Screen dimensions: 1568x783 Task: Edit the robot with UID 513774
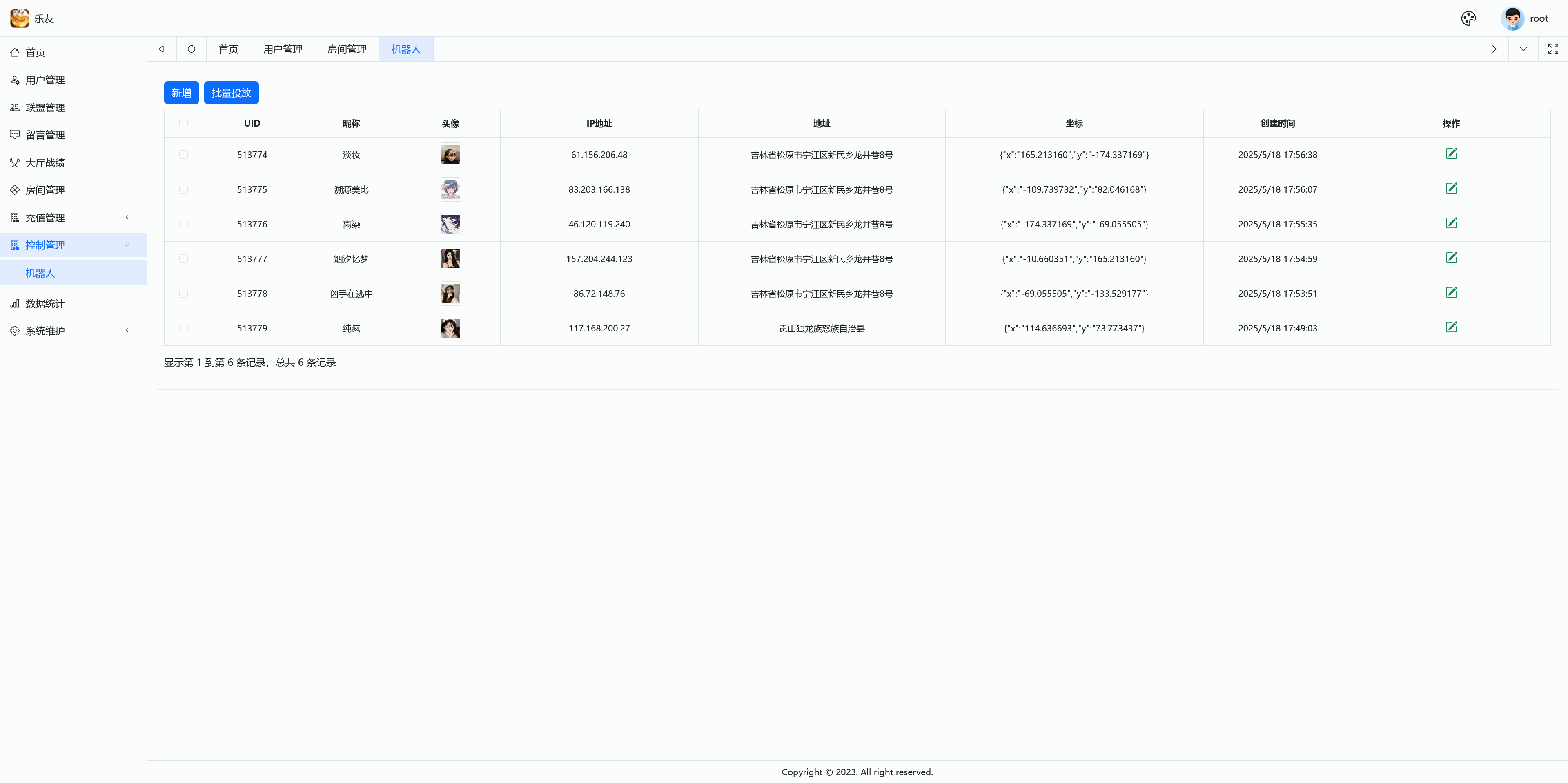[x=1451, y=154]
